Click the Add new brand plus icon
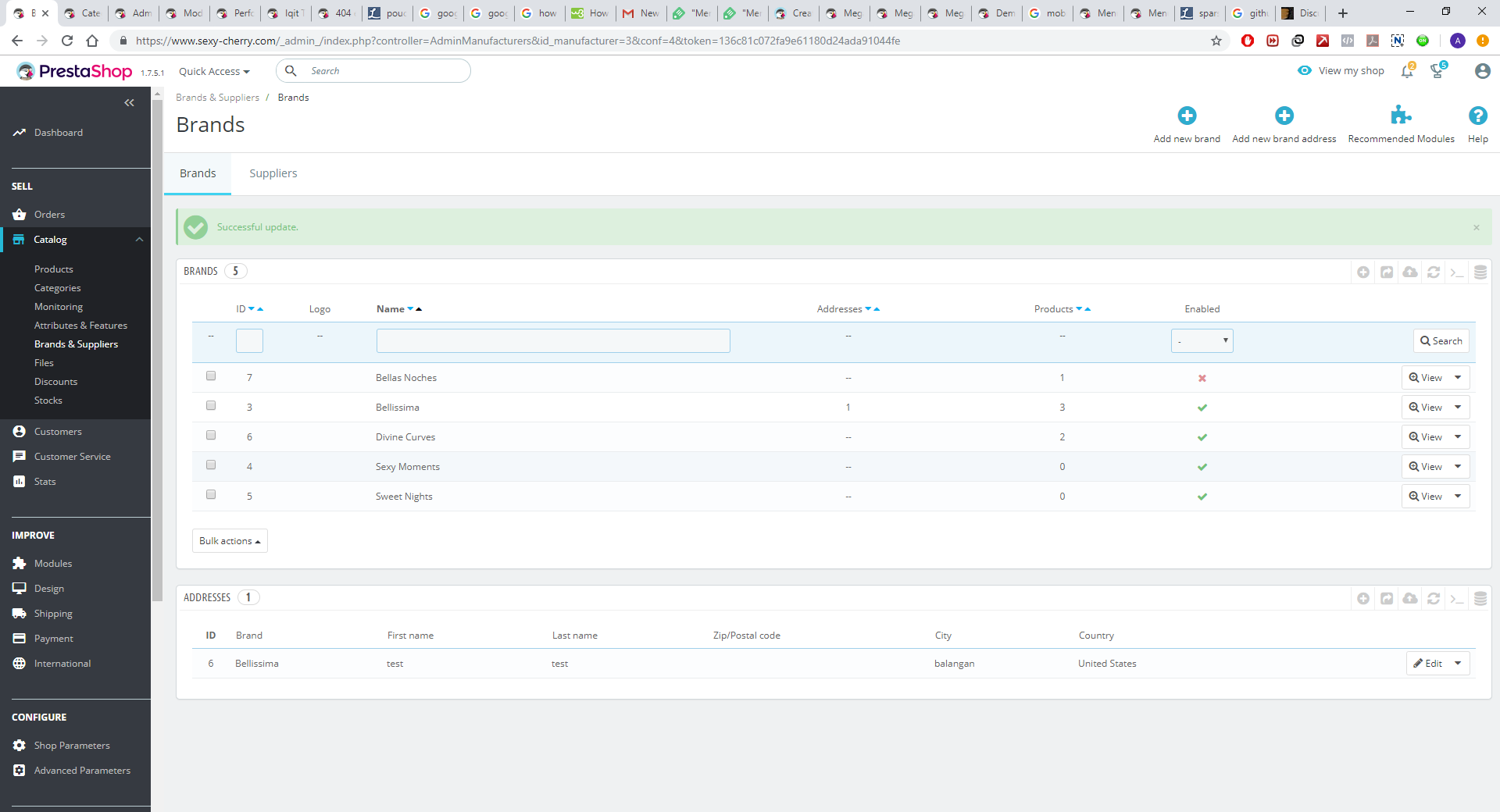Image resolution: width=1500 pixels, height=812 pixels. (x=1187, y=116)
